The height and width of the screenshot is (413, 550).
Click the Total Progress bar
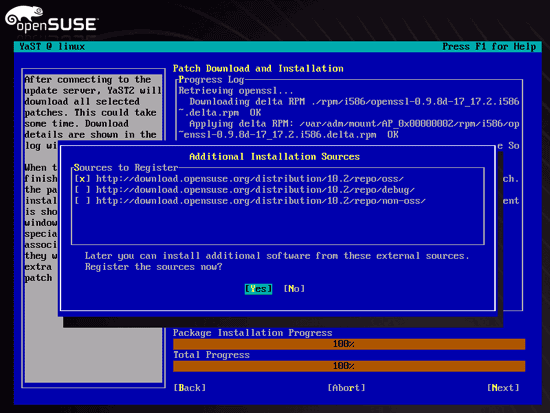coord(349,366)
